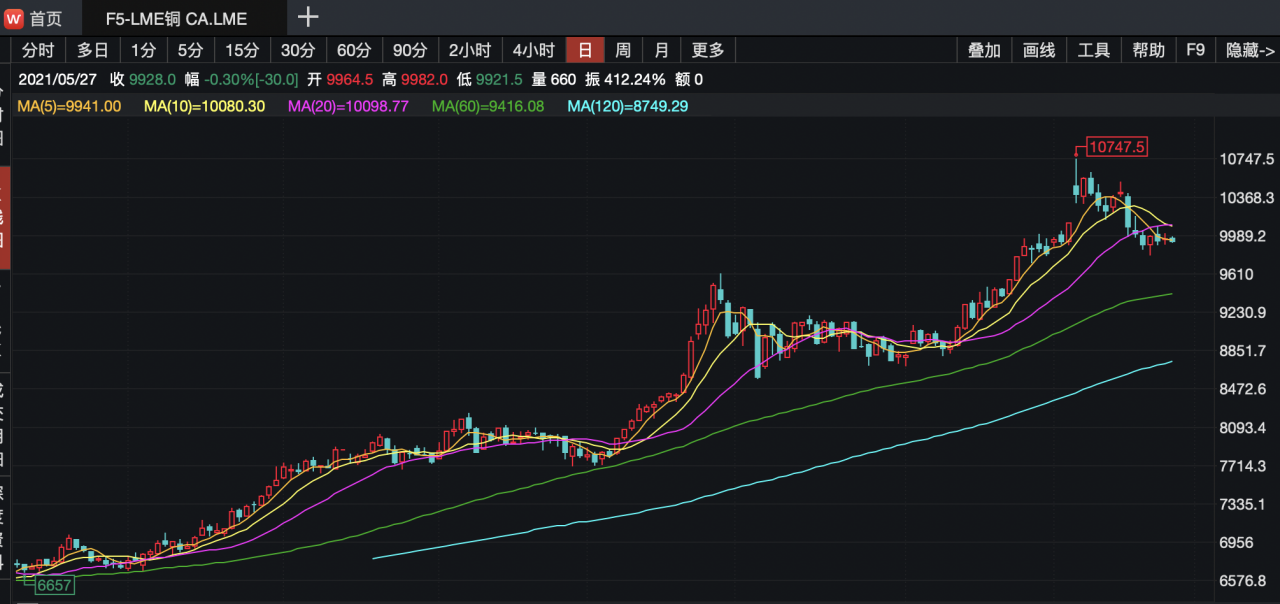This screenshot has height=604, width=1280.
Task: Click high price 9982.0 value
Action: [424, 80]
